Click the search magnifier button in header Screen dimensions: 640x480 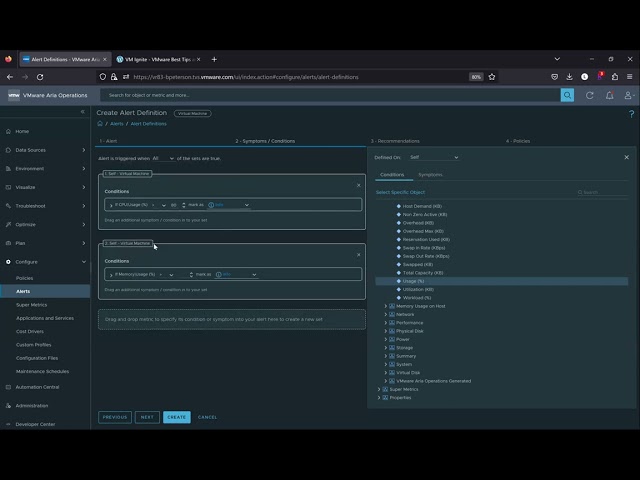(x=567, y=95)
